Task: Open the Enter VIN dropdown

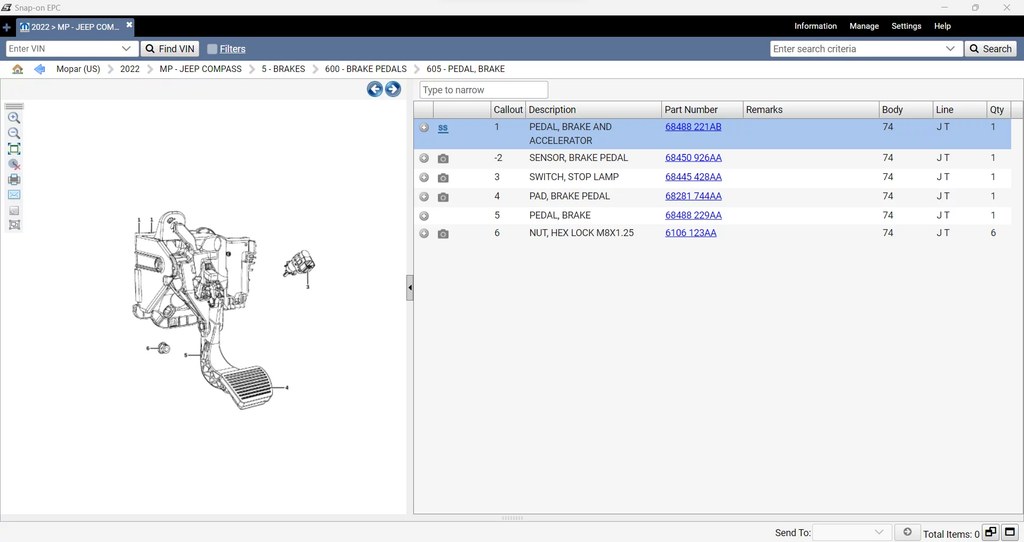Action: click(x=126, y=48)
